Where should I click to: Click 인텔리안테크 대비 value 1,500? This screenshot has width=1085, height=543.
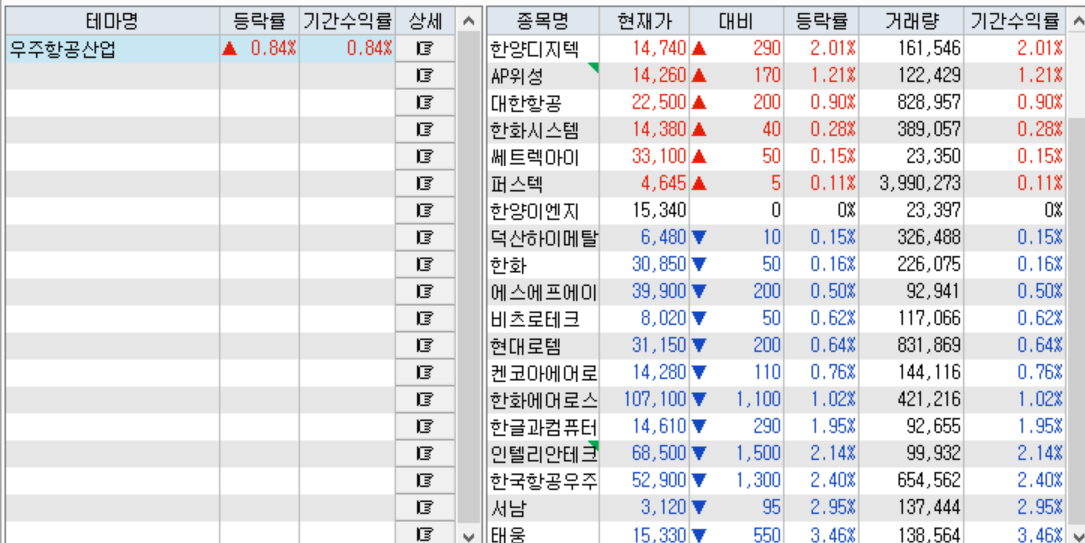pyautogui.click(x=758, y=453)
